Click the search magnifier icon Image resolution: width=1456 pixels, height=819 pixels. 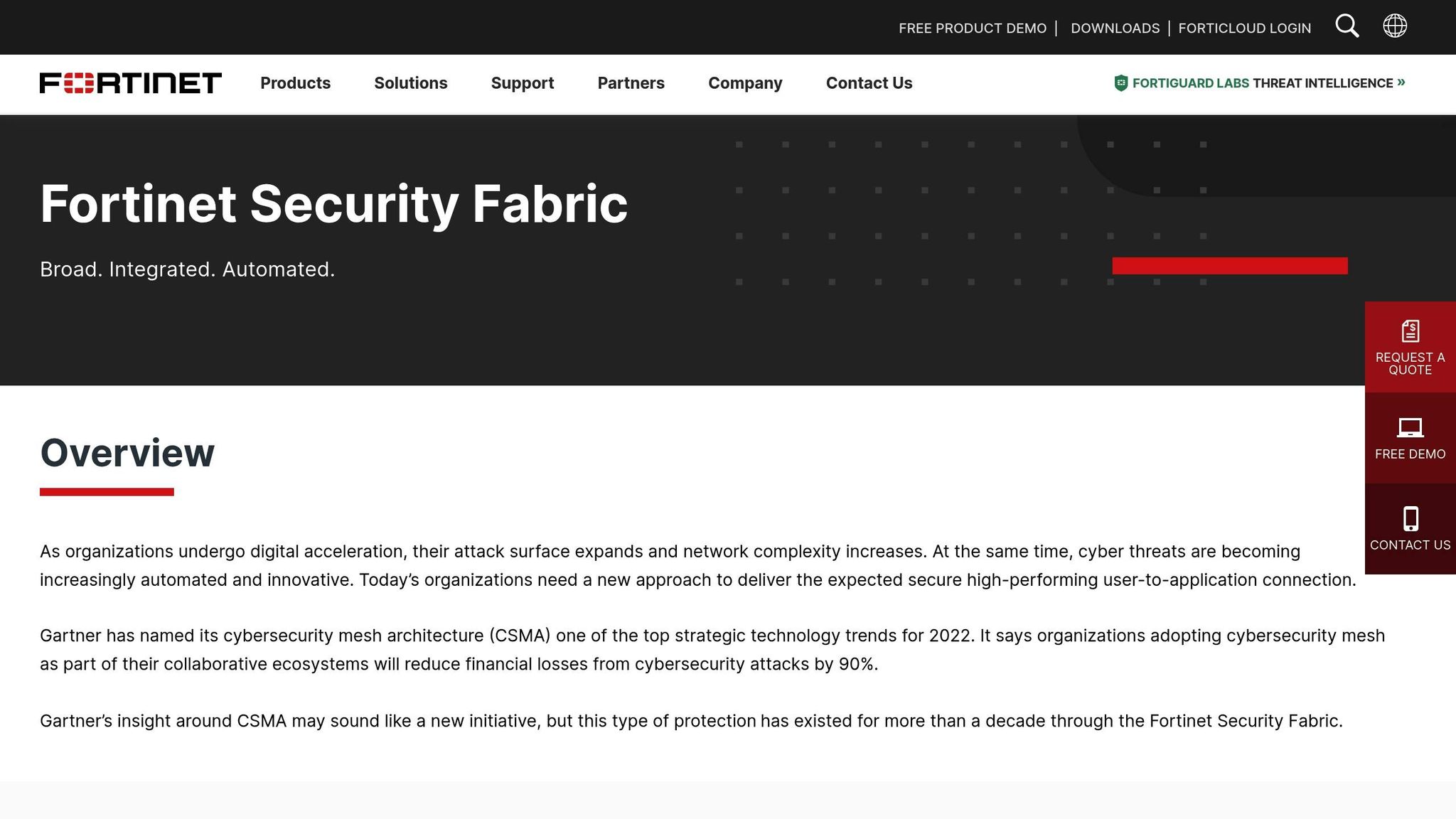1347,26
